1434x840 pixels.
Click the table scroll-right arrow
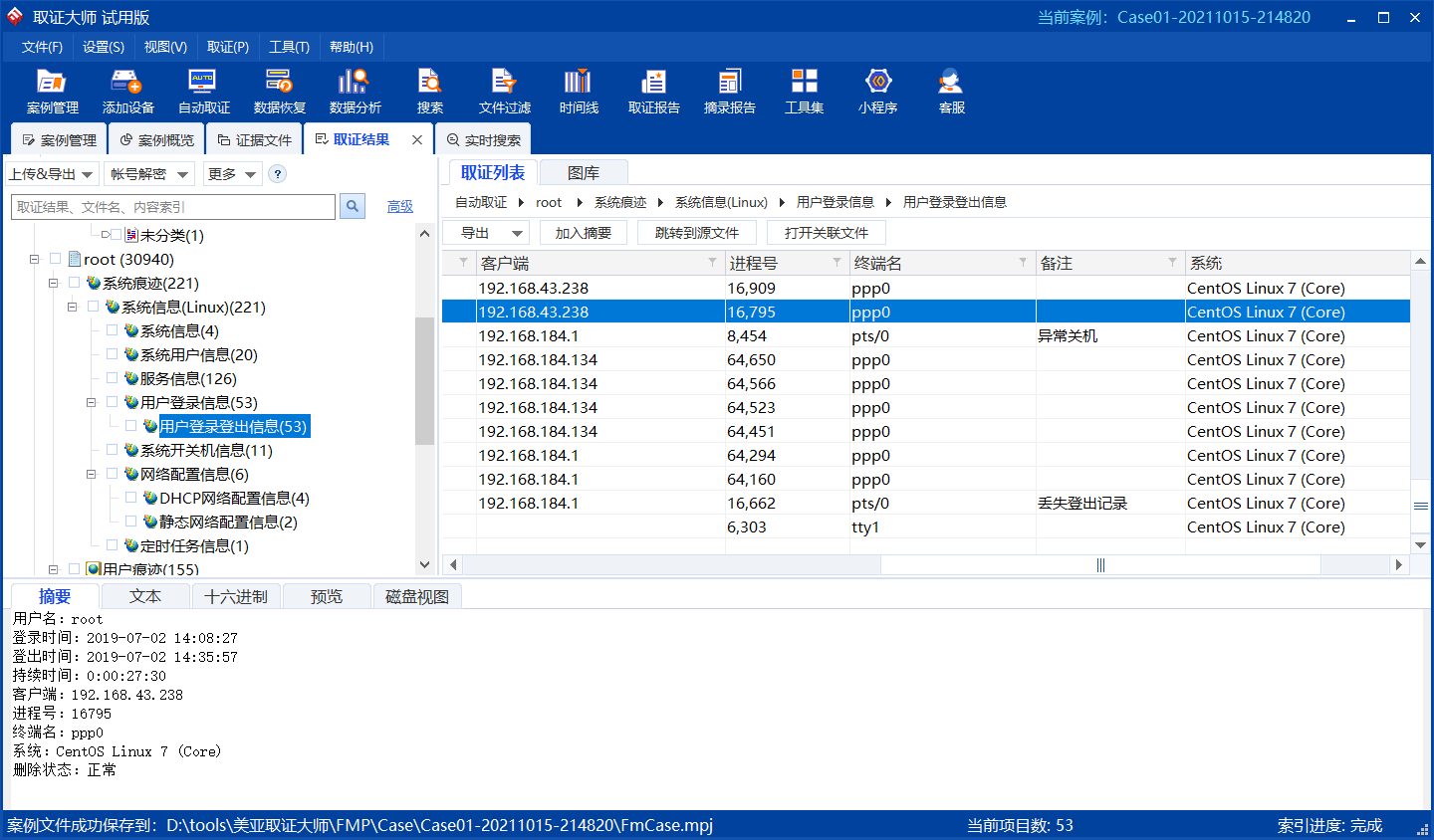(x=1399, y=565)
